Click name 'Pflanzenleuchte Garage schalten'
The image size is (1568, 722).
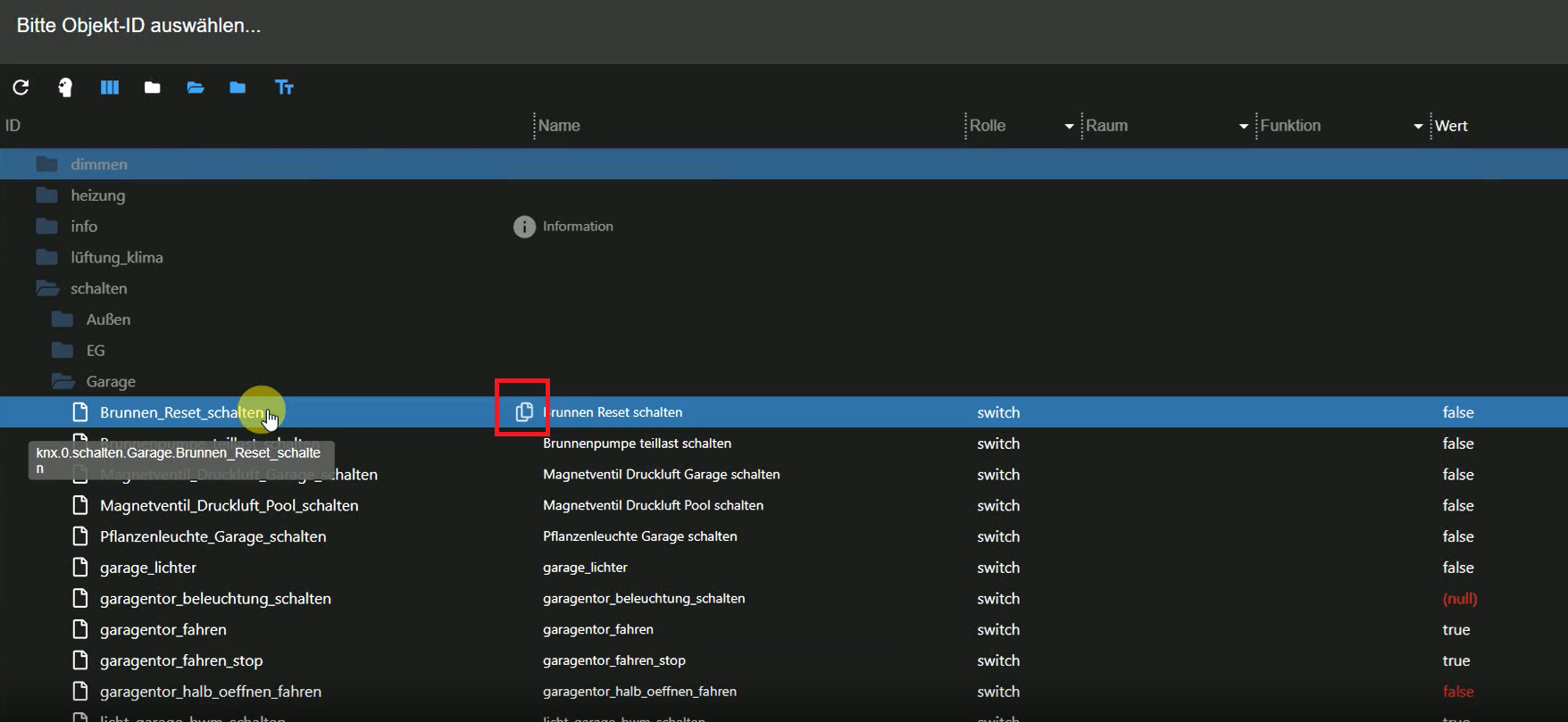point(640,536)
